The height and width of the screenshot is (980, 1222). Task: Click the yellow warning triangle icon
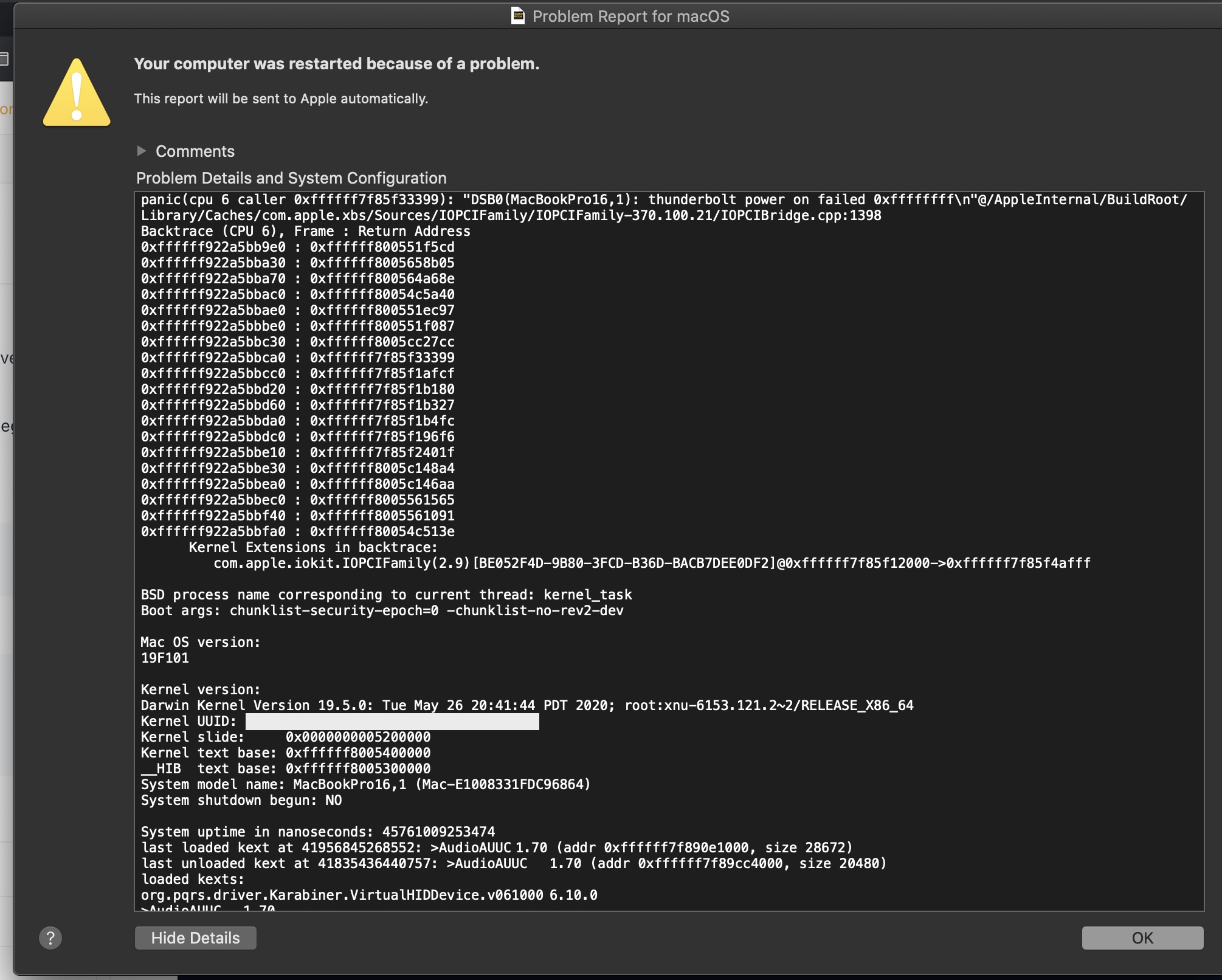[77, 94]
